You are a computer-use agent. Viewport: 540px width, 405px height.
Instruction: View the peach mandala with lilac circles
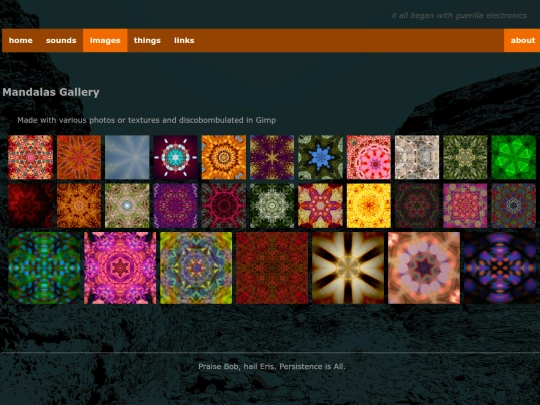click(x=424, y=268)
